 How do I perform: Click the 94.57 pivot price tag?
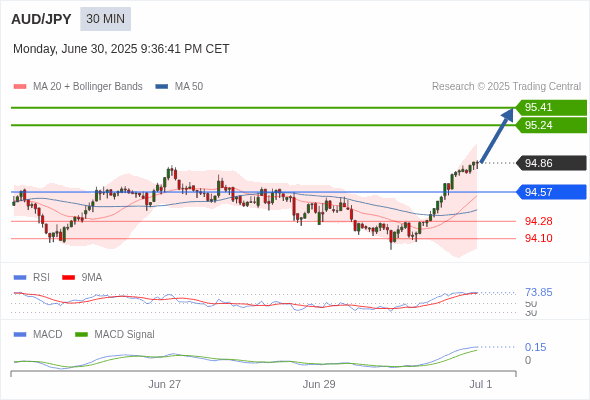(x=551, y=192)
